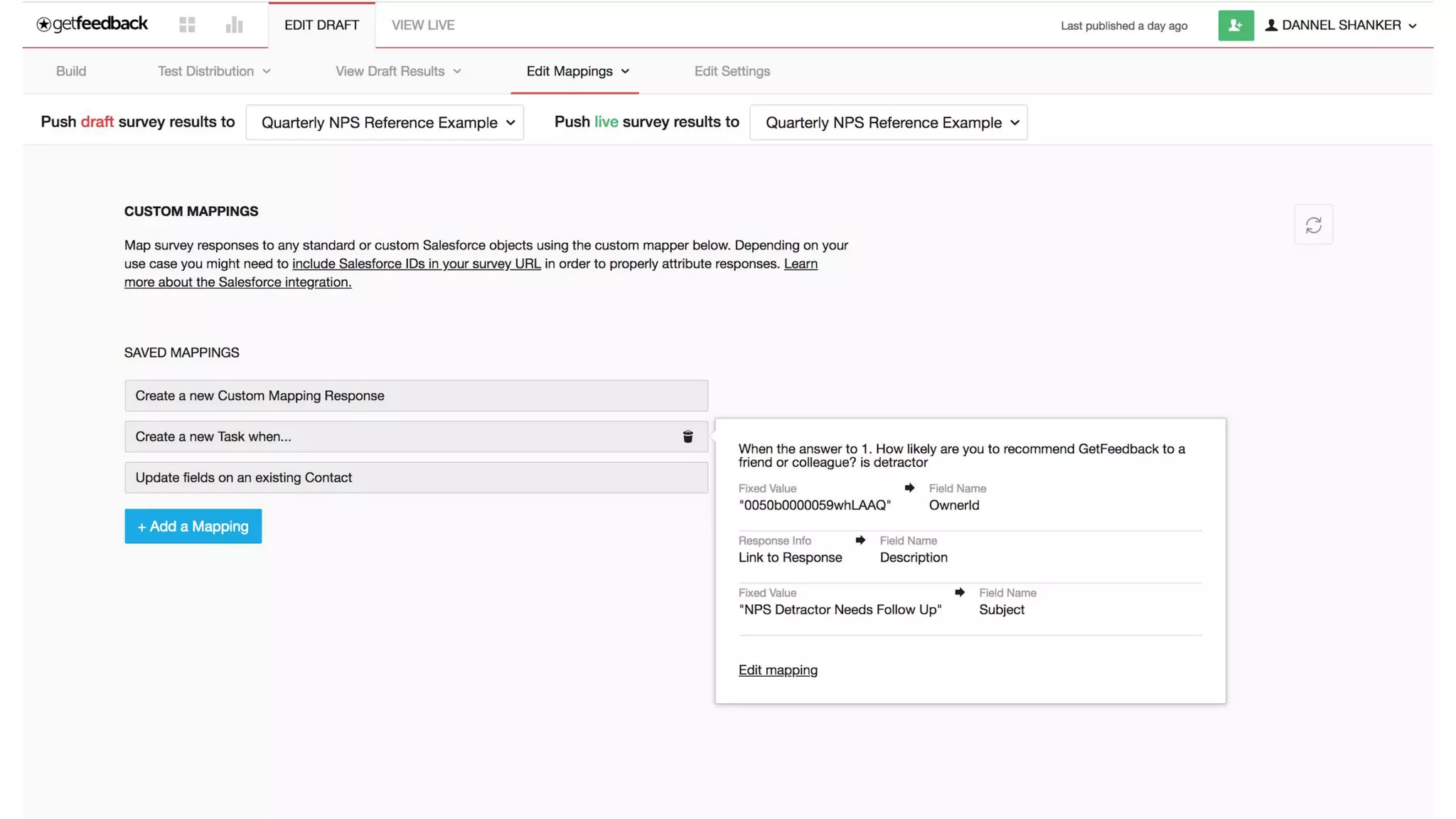Click the OwnerId field name value
The width and height of the screenshot is (1456, 819).
tap(954, 505)
